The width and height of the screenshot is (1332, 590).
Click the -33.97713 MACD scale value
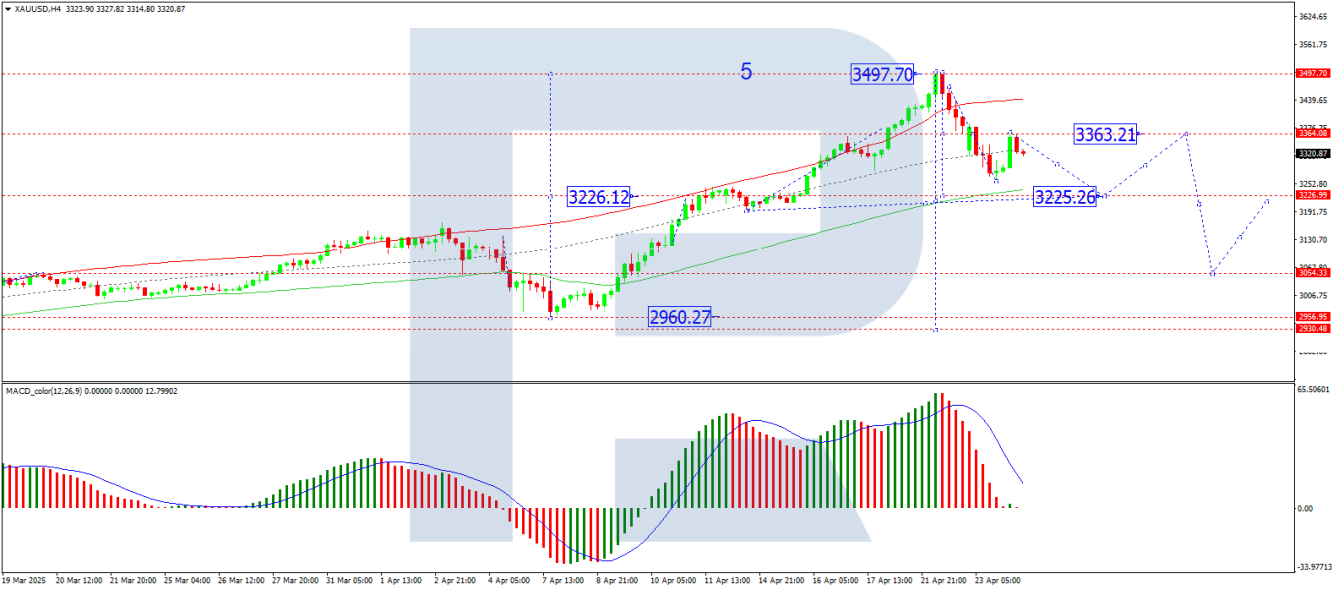tap(1314, 567)
